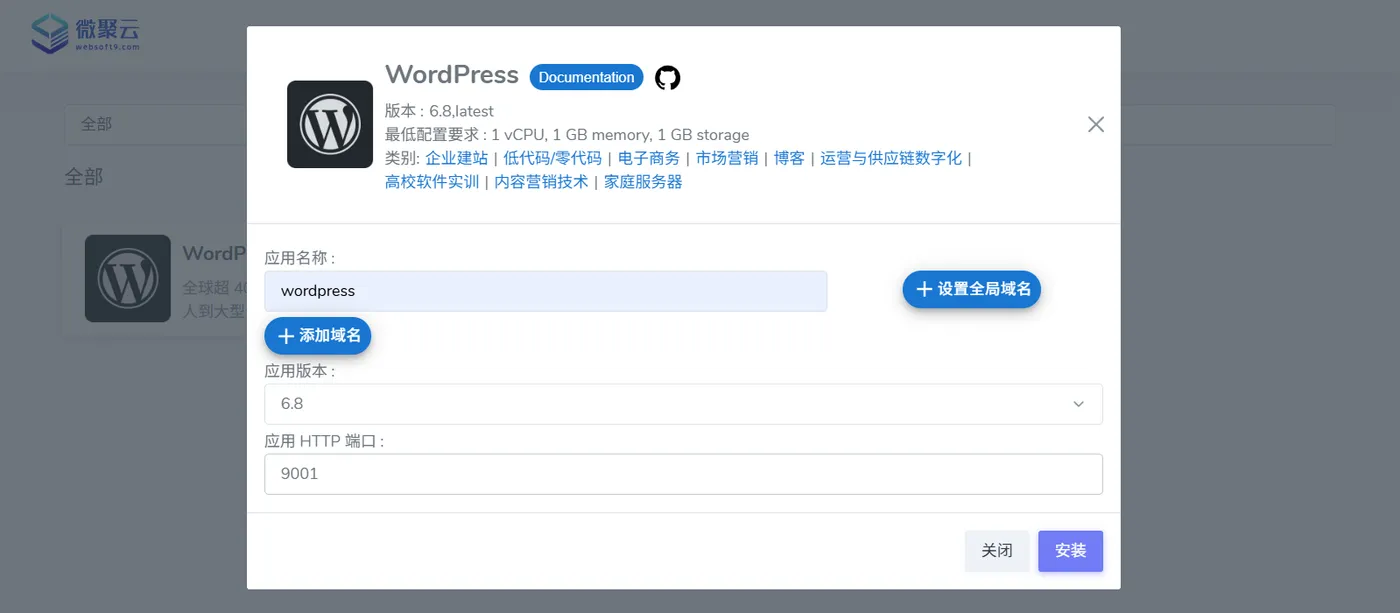Image resolution: width=1400 pixels, height=613 pixels.
Task: Click the 微聚云 websoft9 logo
Action: tap(85, 33)
